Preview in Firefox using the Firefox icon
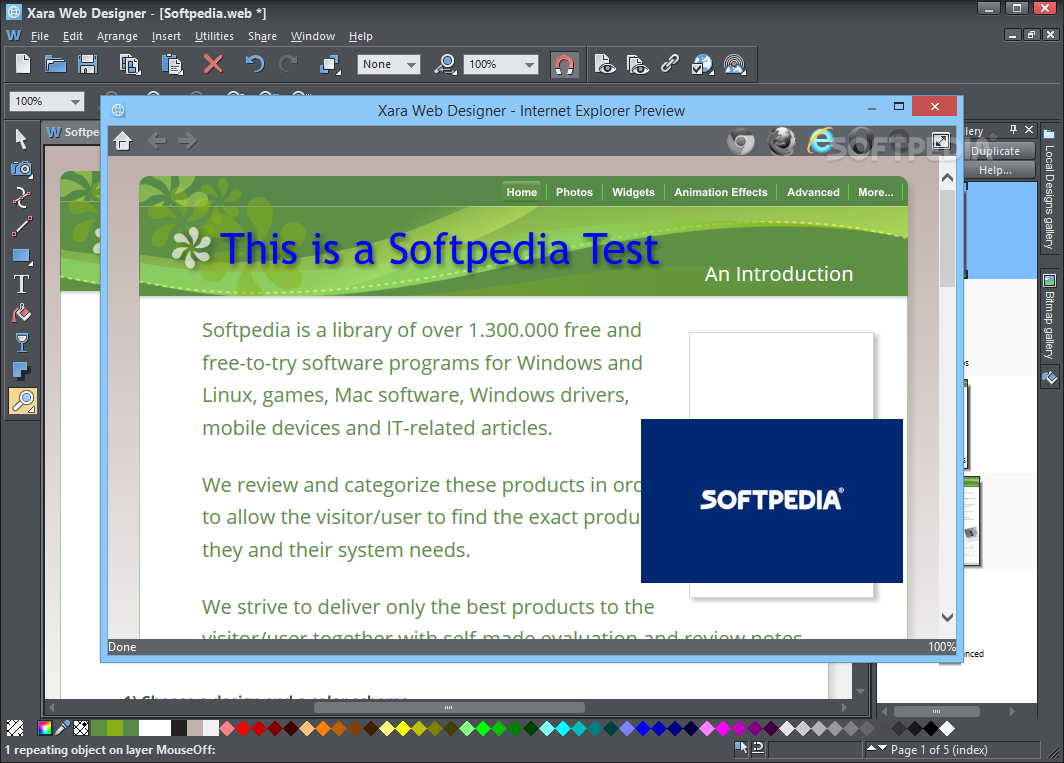The image size is (1064, 763). pos(781,141)
